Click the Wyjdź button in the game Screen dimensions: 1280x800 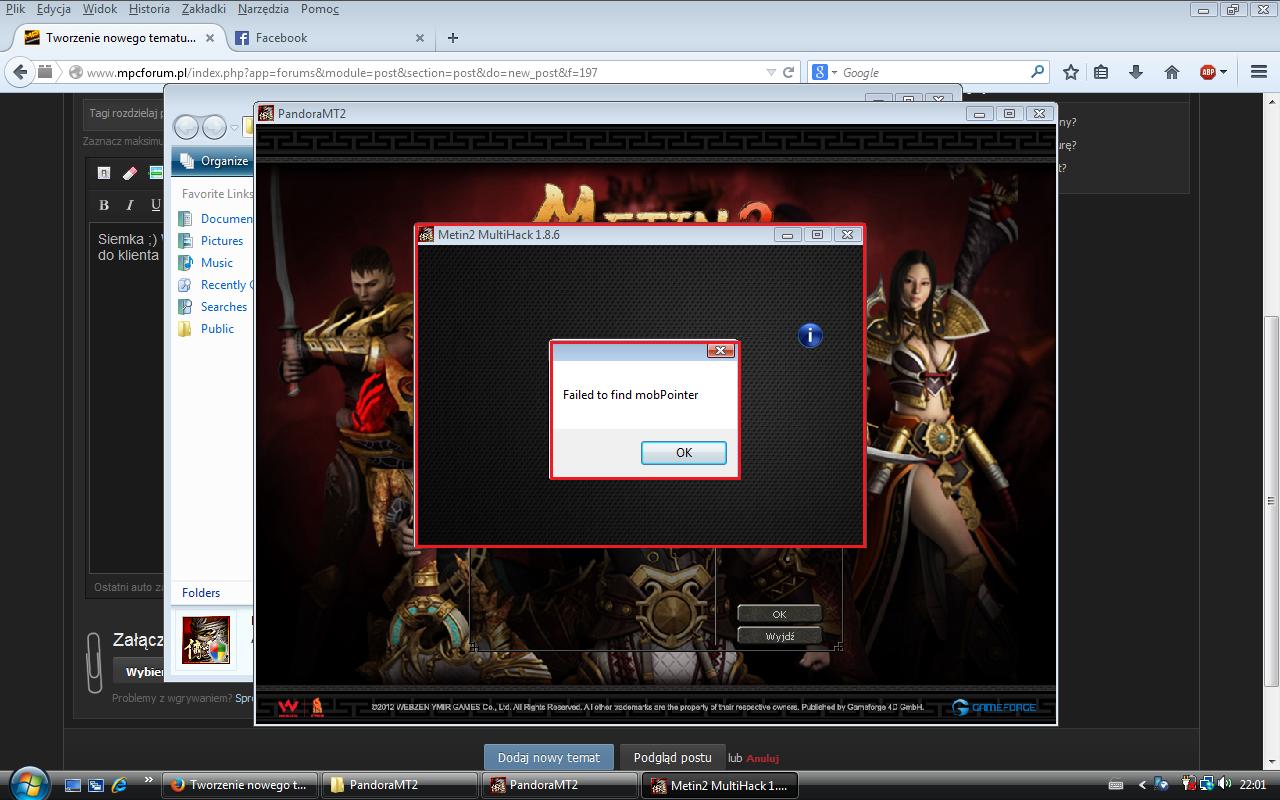779,635
